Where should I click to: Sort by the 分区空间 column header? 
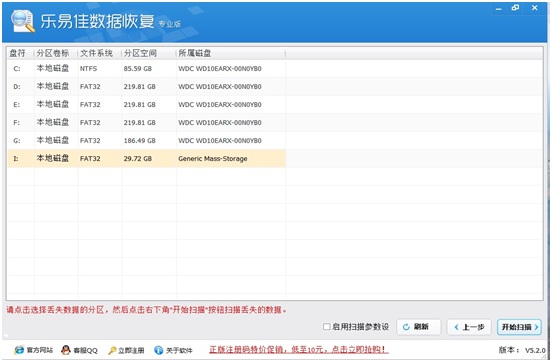pos(149,53)
